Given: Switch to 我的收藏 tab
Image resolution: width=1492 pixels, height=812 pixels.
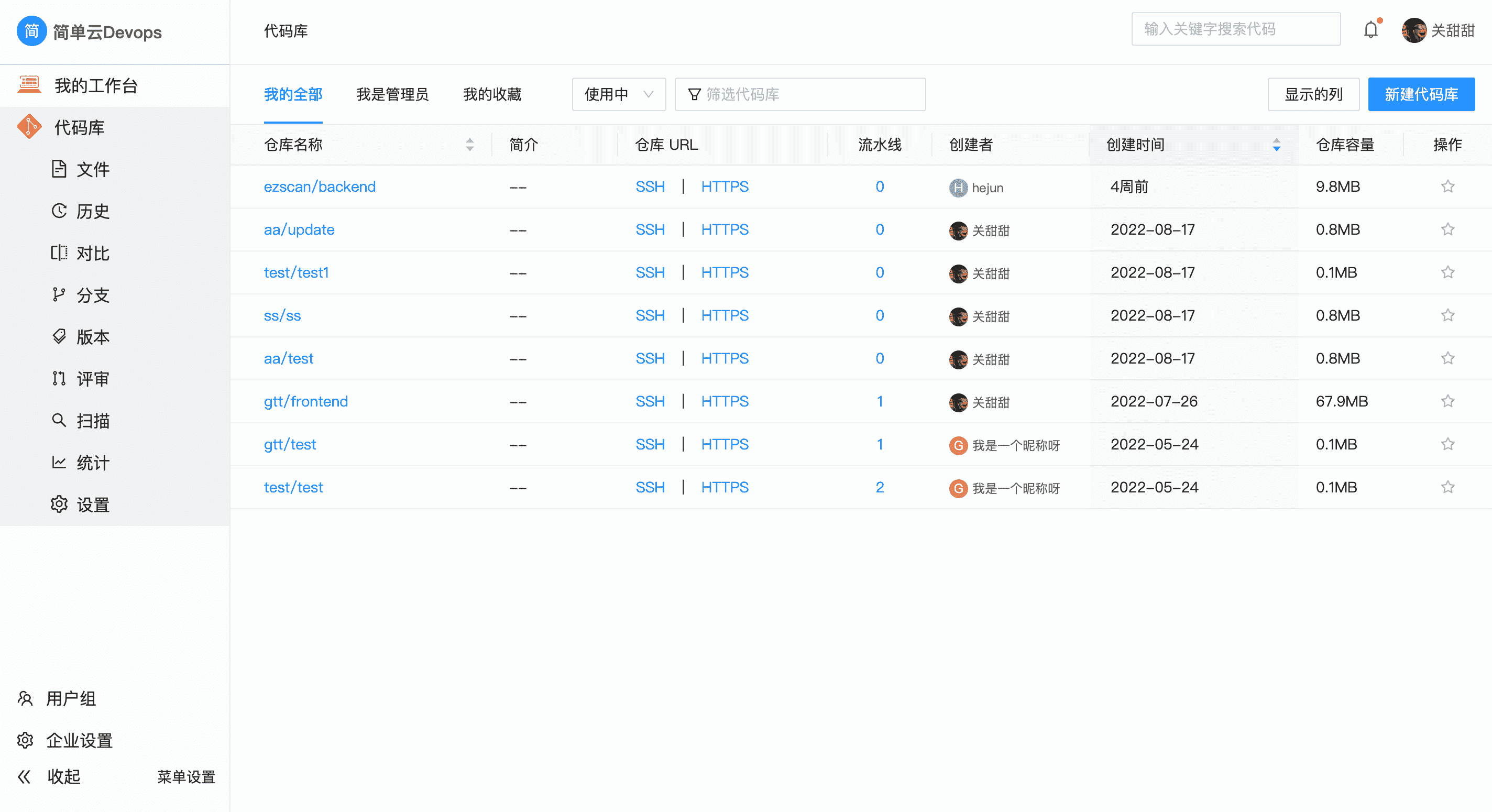Looking at the screenshot, I should tap(492, 94).
